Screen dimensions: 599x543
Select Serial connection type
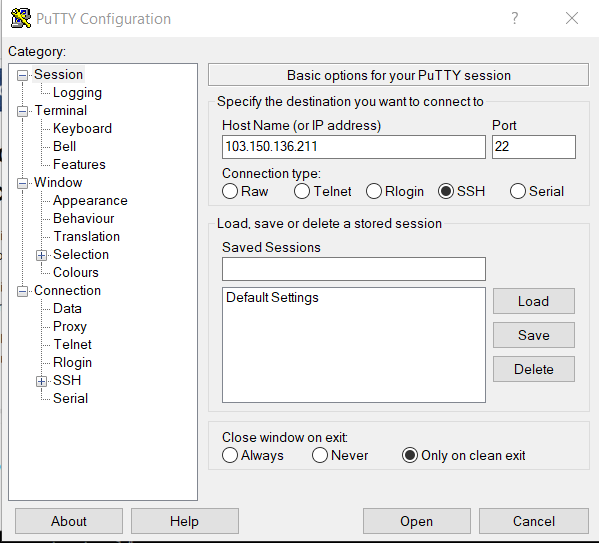tap(518, 191)
